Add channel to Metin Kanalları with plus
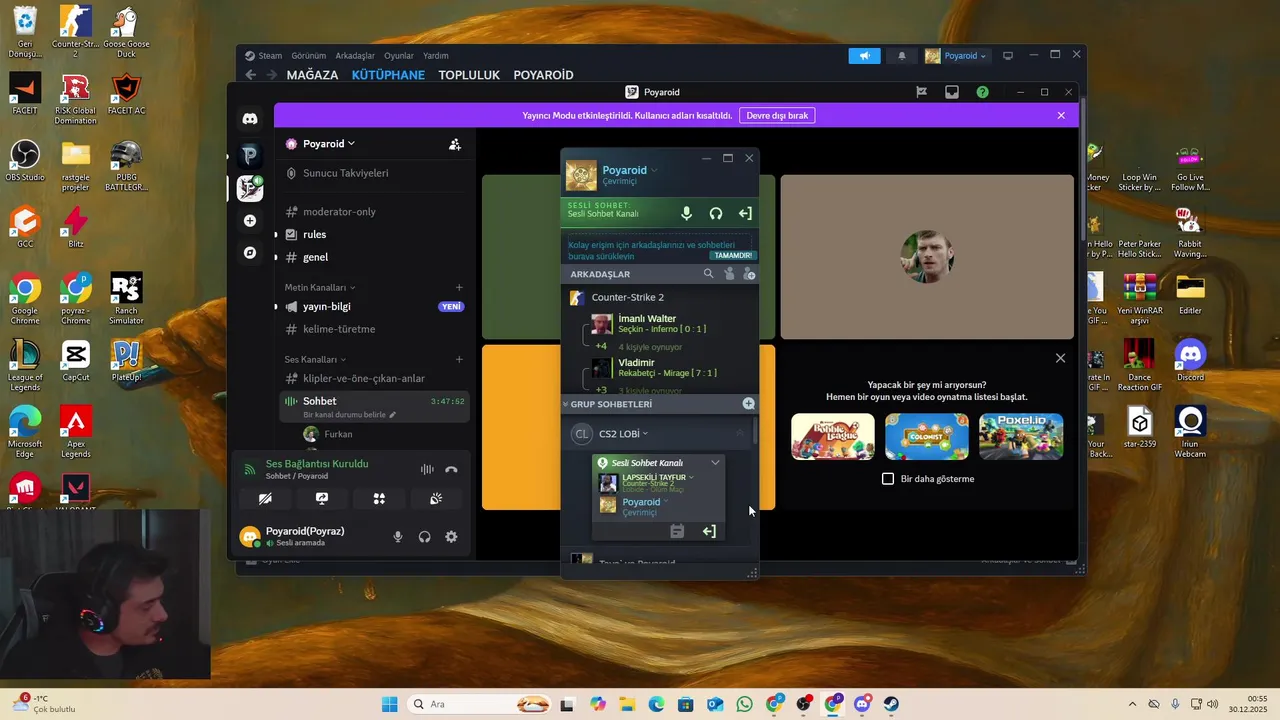This screenshot has width=1280, height=720. pos(459,288)
